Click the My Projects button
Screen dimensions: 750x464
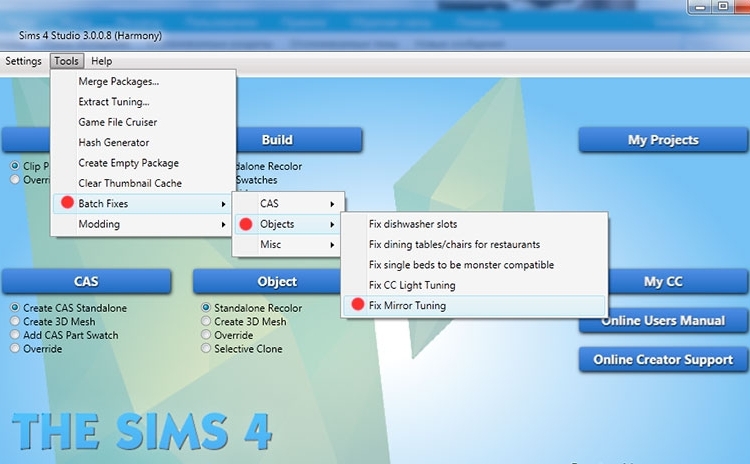point(663,140)
